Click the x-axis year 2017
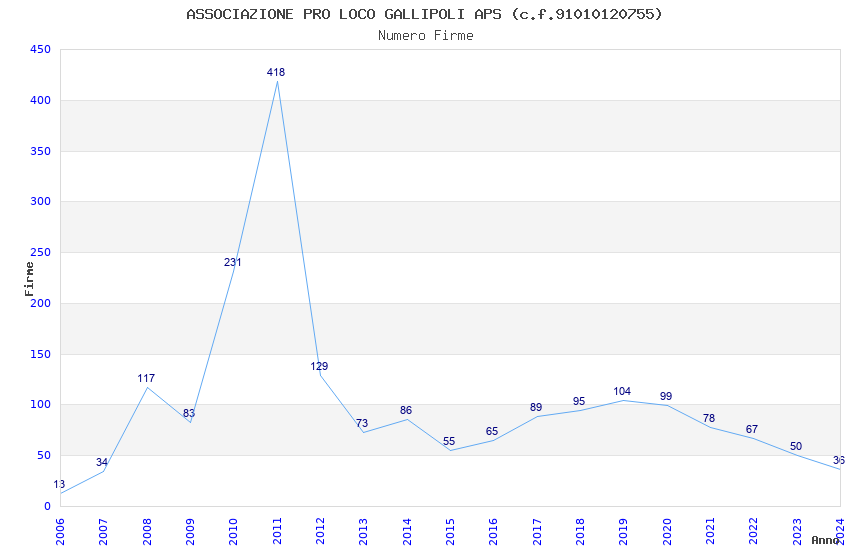The width and height of the screenshot is (850, 550). coord(537,532)
